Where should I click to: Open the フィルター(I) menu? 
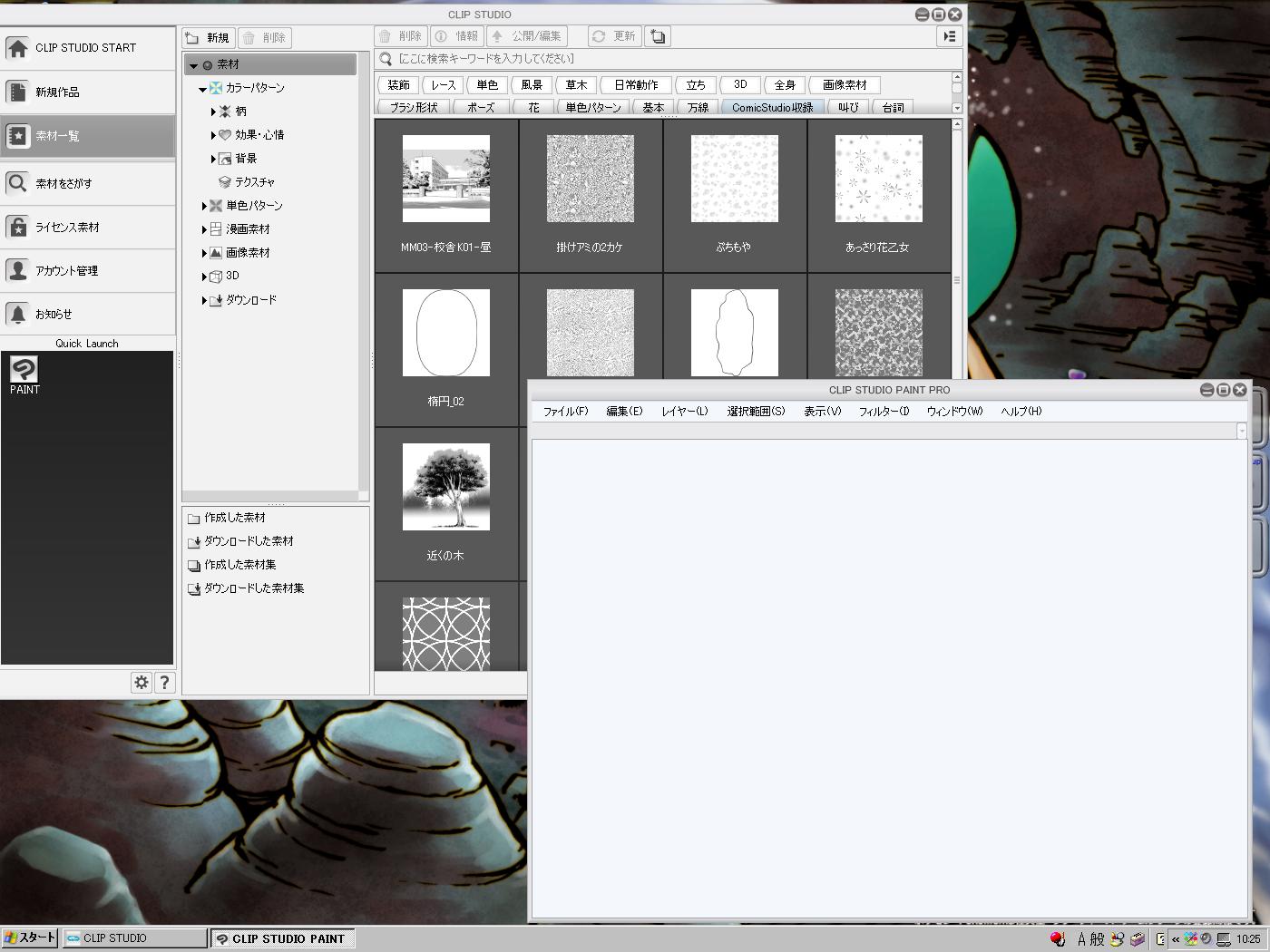click(884, 412)
